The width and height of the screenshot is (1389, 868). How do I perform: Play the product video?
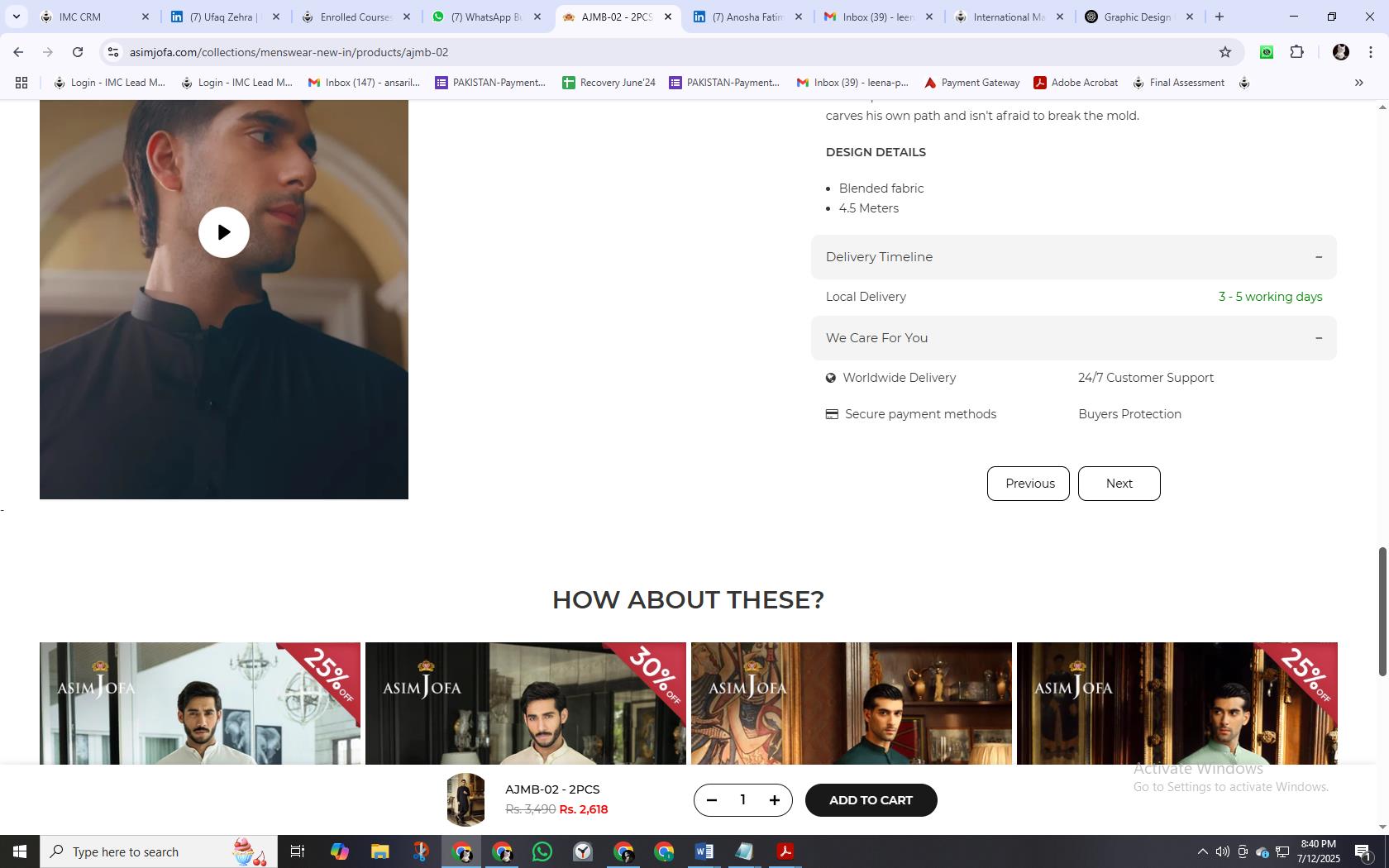click(223, 232)
